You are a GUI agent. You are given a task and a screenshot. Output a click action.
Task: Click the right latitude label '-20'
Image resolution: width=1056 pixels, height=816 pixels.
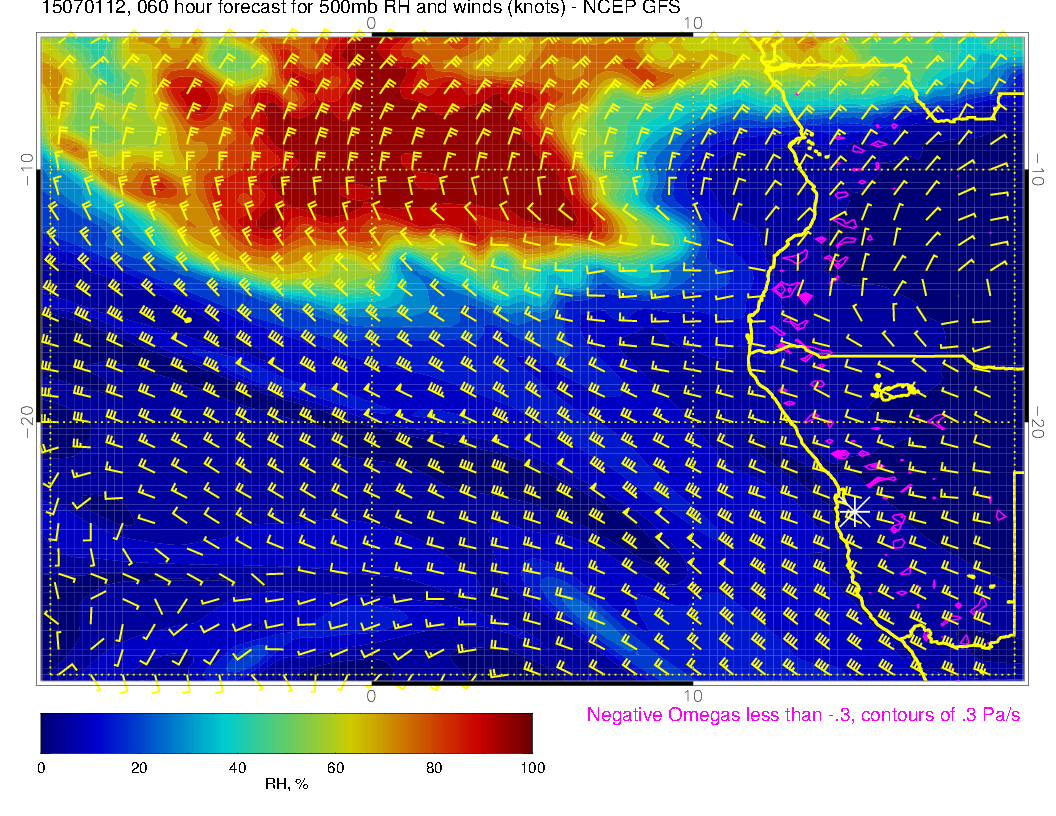[1038, 421]
